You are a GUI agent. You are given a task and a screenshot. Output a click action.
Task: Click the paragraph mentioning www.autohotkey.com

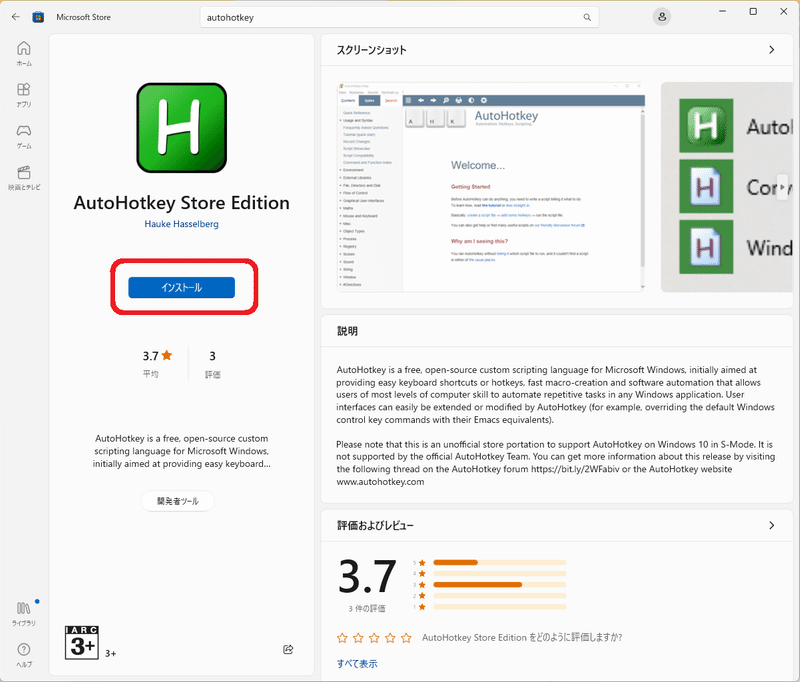coord(556,463)
